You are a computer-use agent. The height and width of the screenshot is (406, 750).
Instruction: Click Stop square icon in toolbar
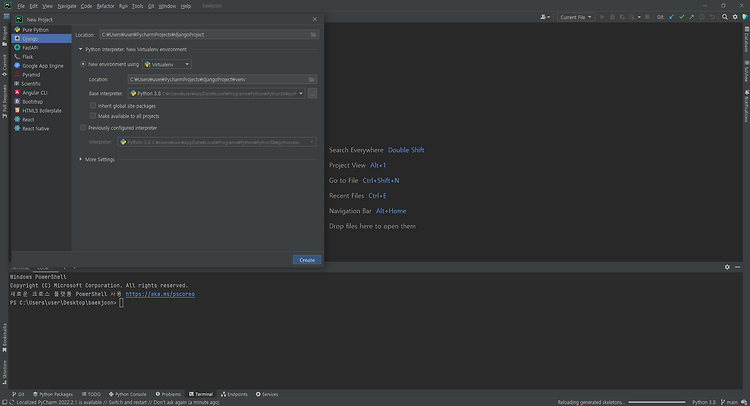tap(647, 17)
